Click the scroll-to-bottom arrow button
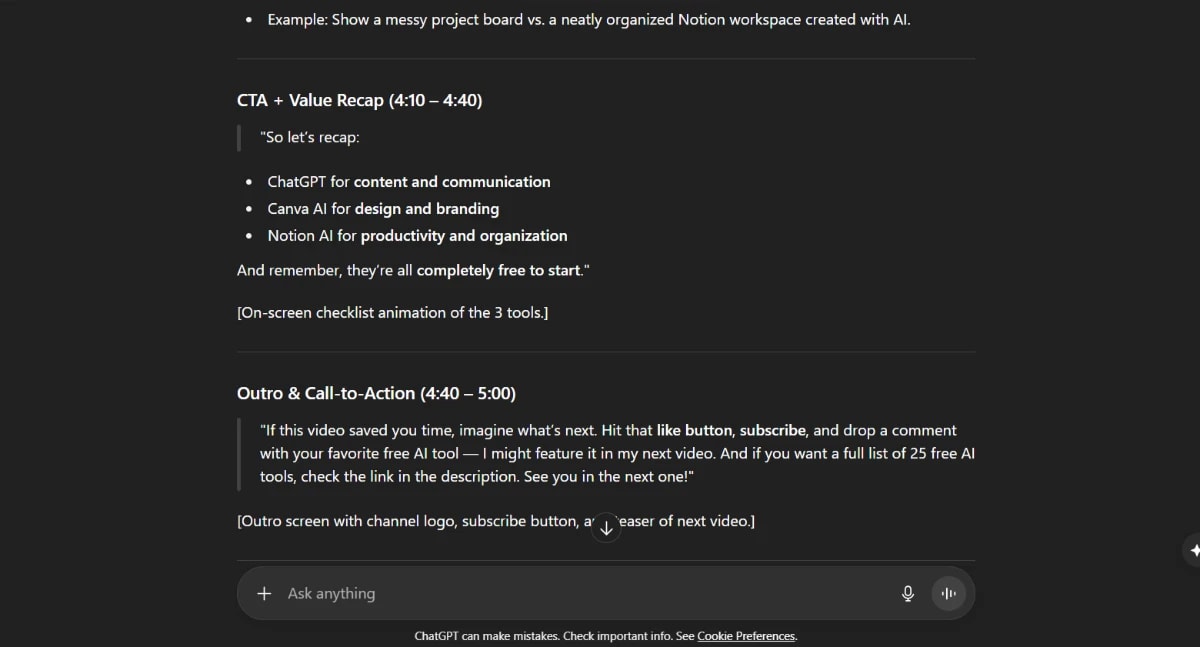 (607, 527)
